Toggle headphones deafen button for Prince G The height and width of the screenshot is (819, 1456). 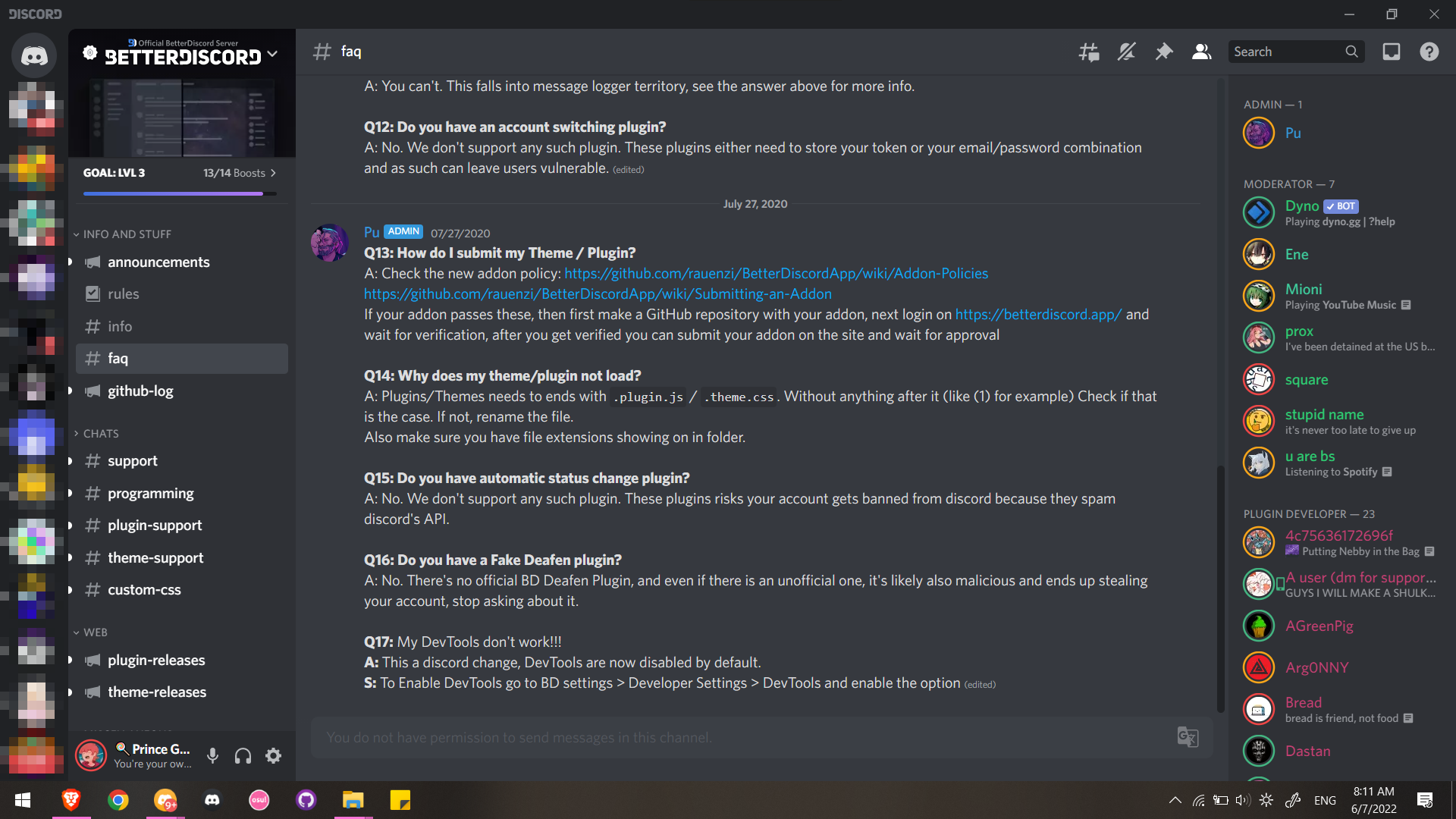[242, 755]
